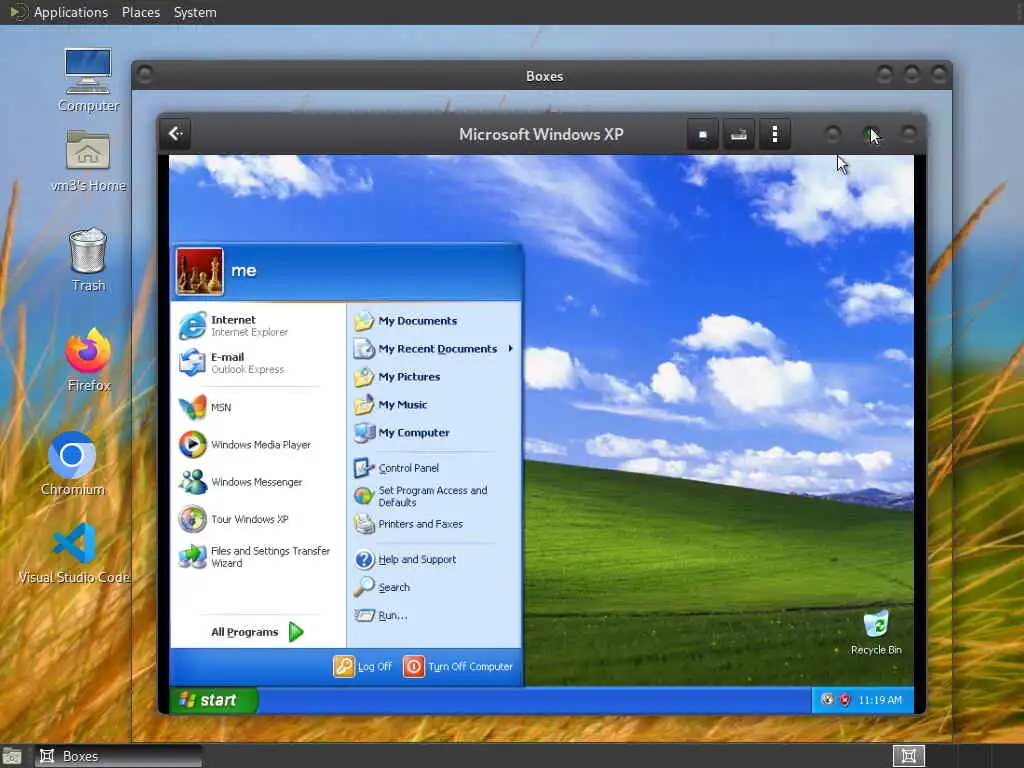Select the Firefox desktop icon

point(89,360)
